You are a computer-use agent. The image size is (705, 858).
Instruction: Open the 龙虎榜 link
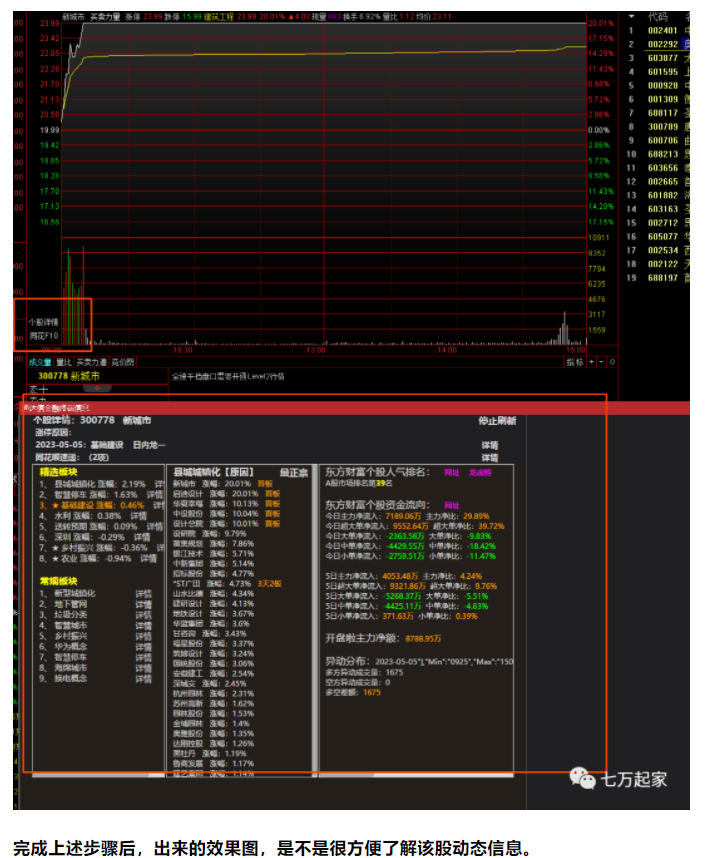(x=480, y=473)
